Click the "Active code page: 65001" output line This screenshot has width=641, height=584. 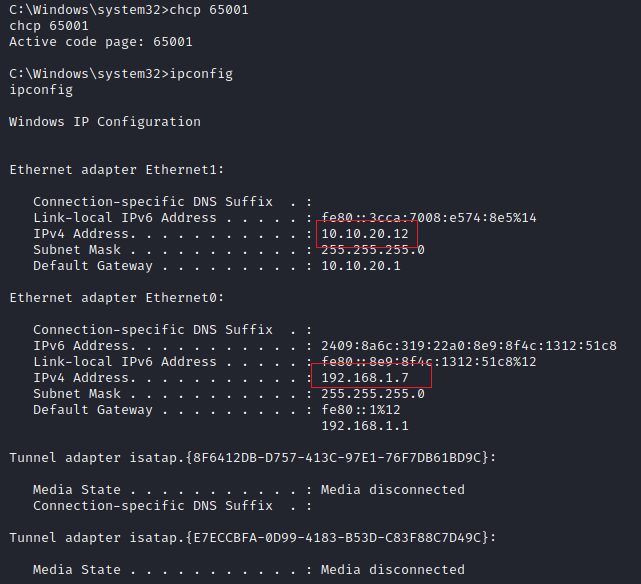101,42
